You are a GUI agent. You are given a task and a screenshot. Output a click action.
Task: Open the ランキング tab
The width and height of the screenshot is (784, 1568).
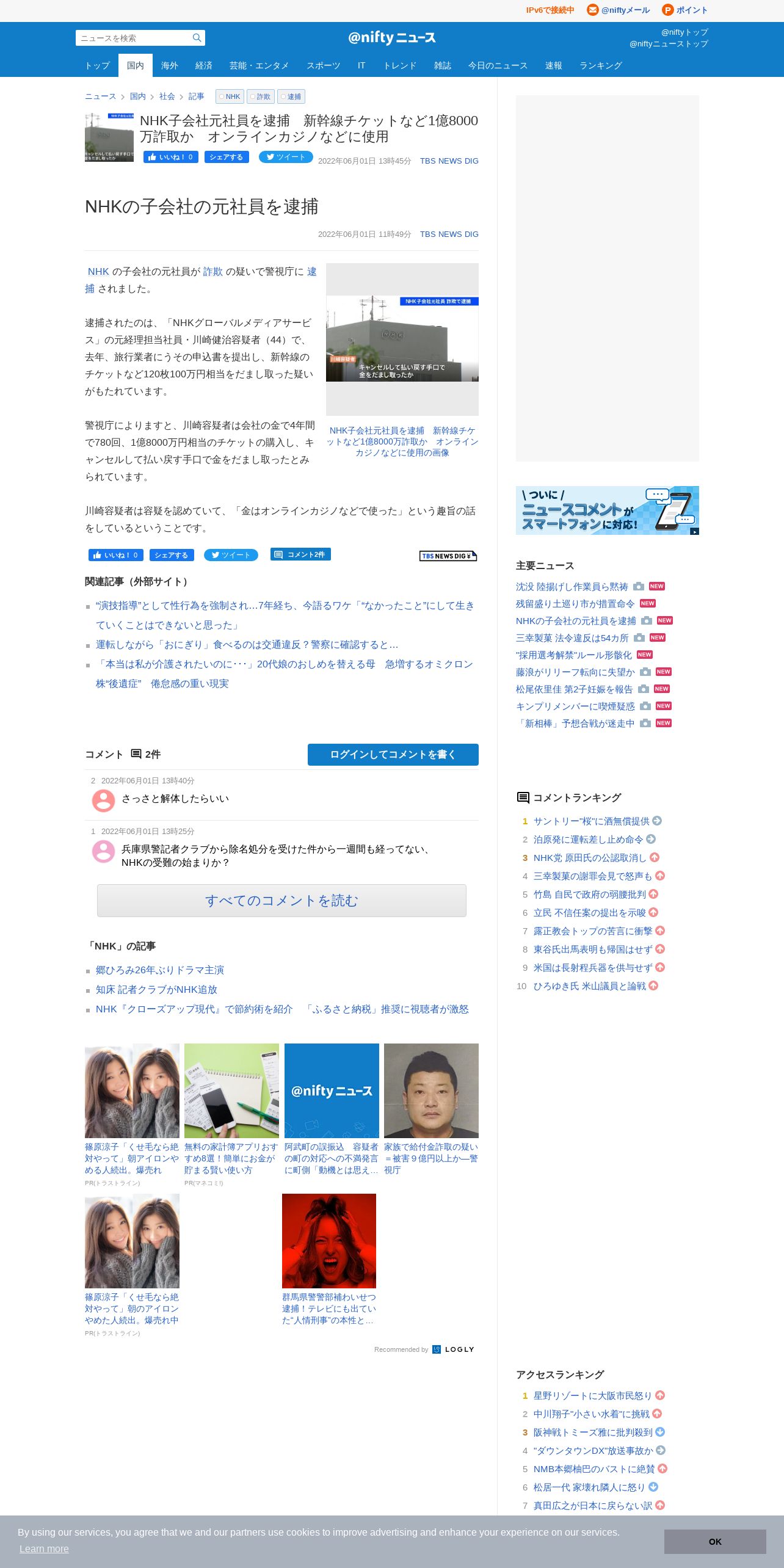pyautogui.click(x=601, y=65)
